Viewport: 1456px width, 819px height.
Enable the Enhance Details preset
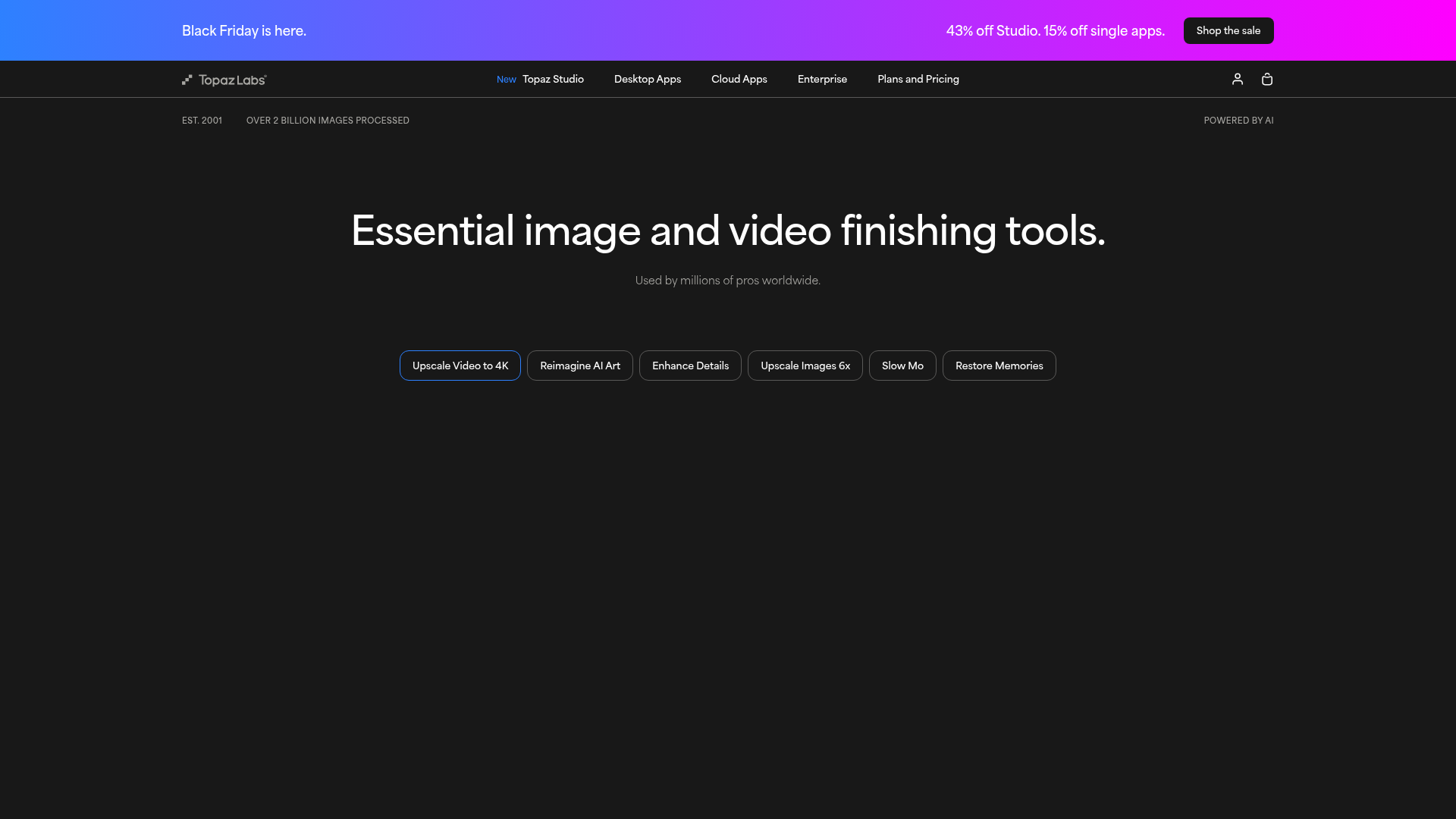(689, 365)
